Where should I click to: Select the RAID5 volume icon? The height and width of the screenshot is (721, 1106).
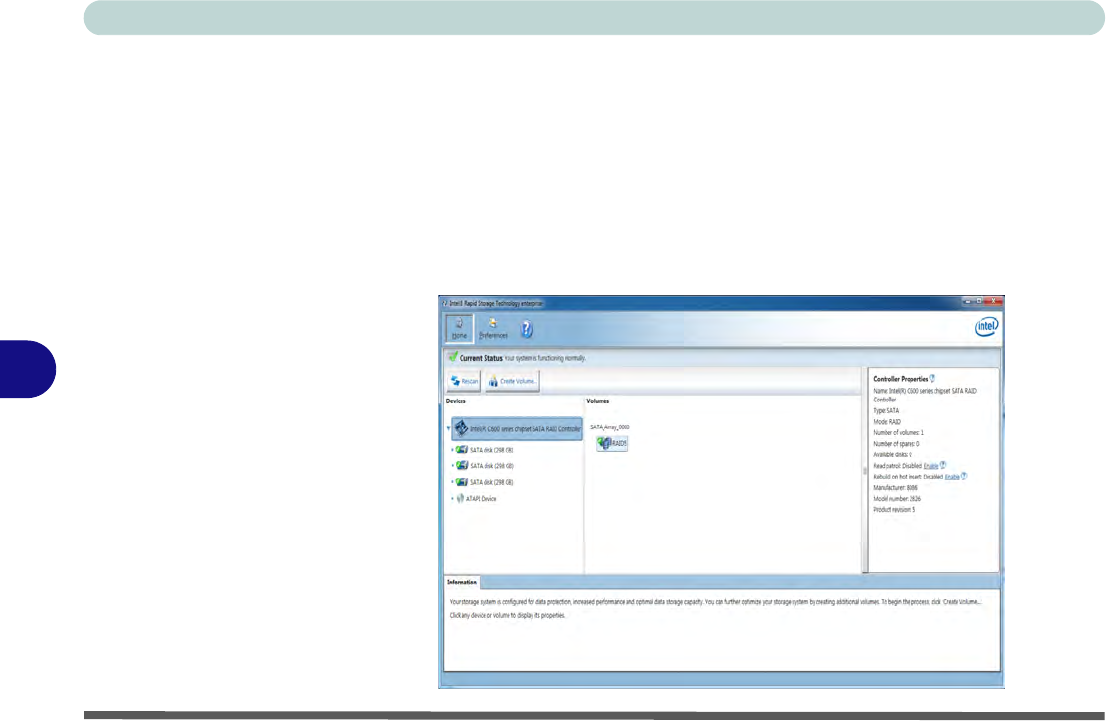pos(612,443)
